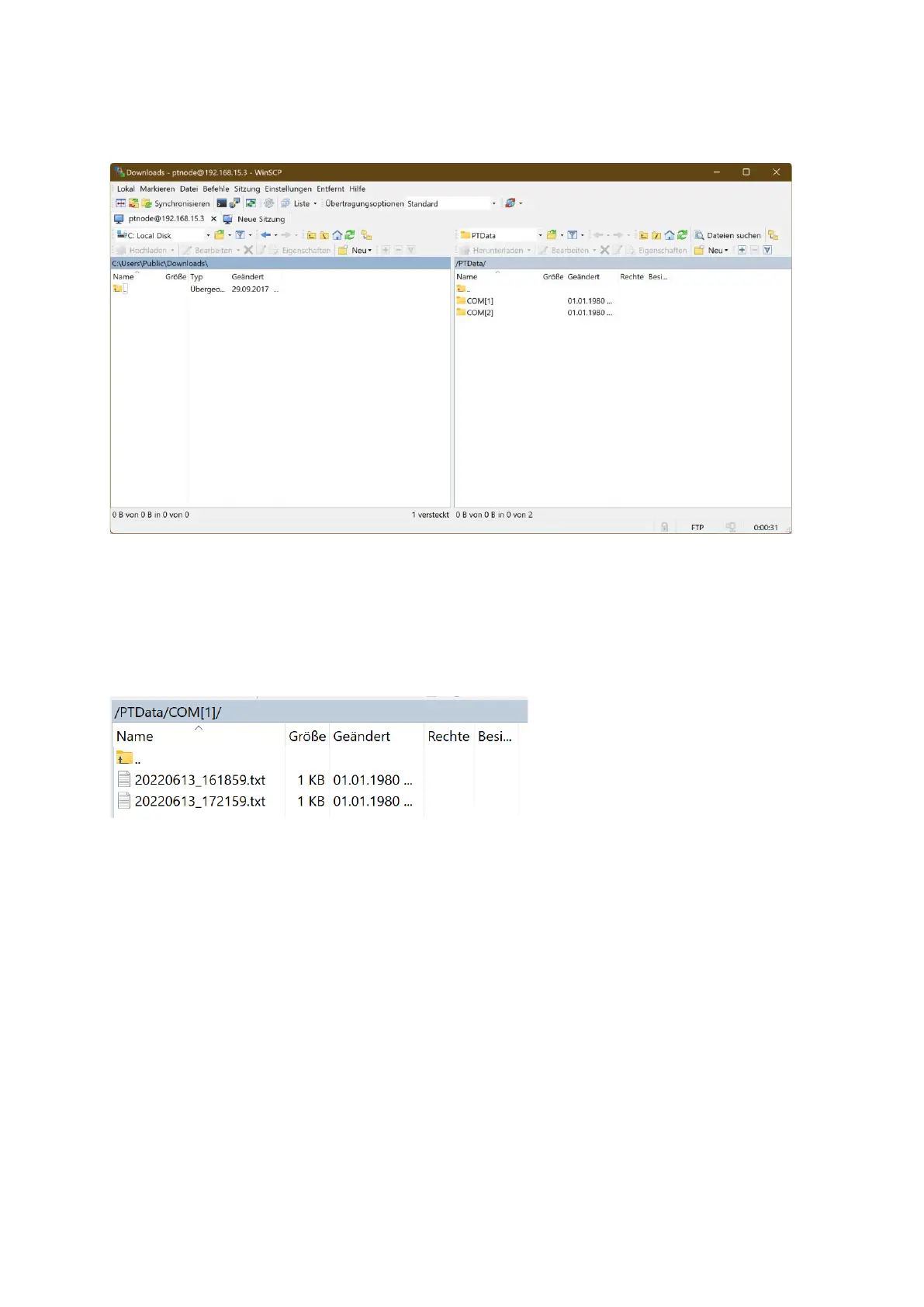Screen dimensions: 924x1307
Task: Click the FTP protocol status label
Action: coord(697,528)
